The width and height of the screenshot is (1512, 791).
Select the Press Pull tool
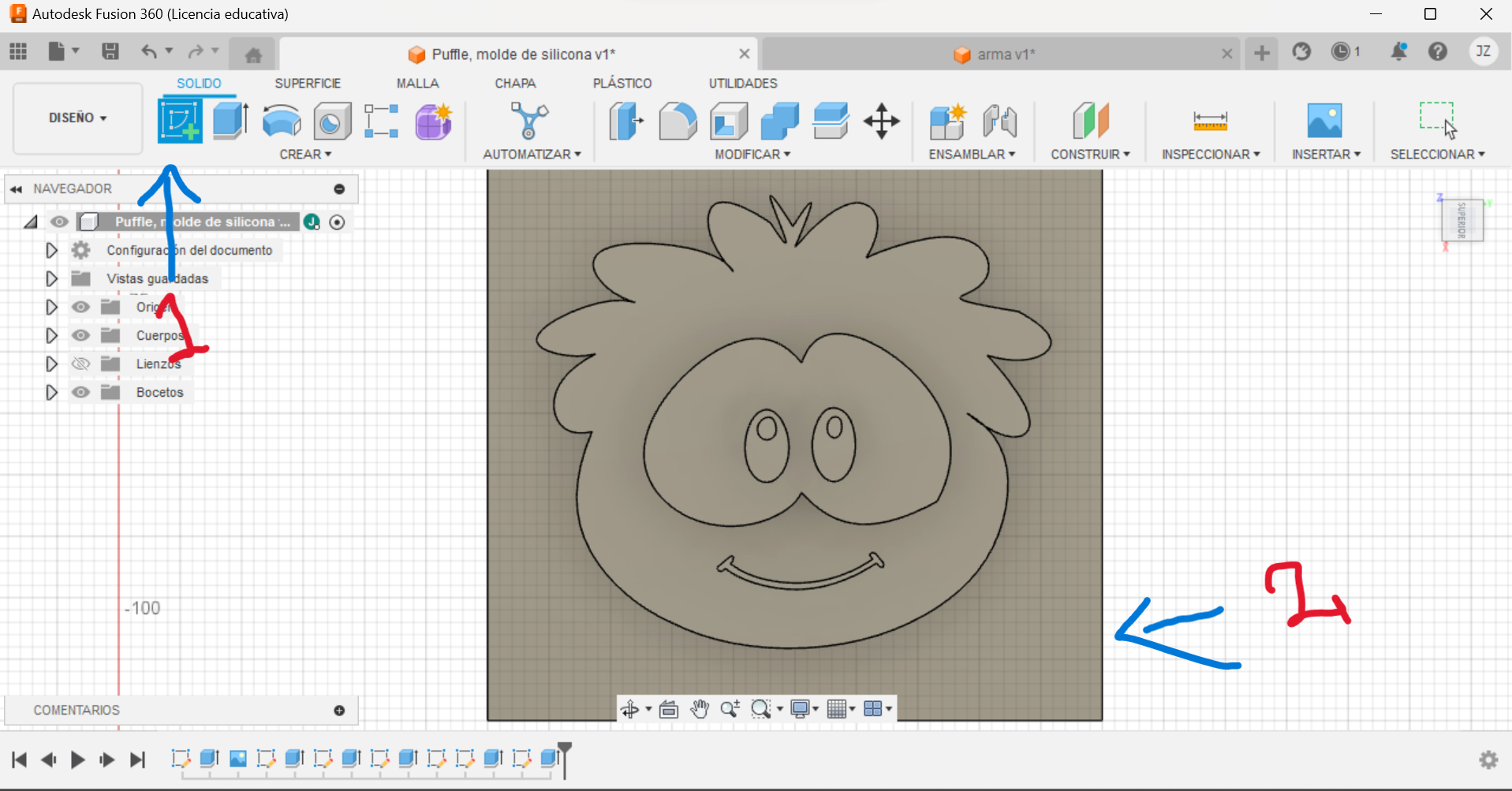(x=626, y=121)
